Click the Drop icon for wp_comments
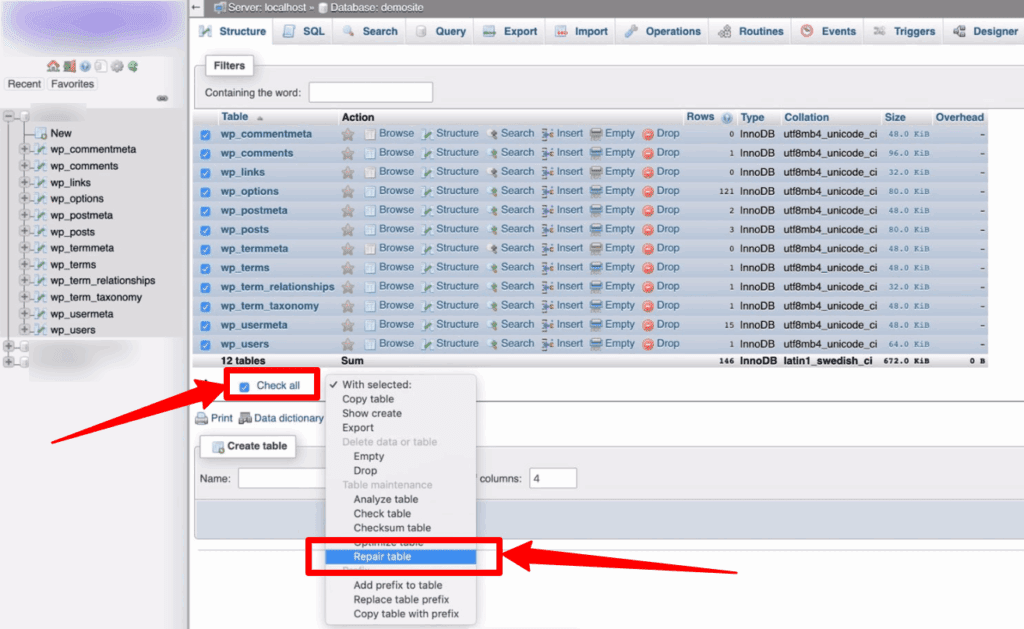1024x629 pixels. 648,153
